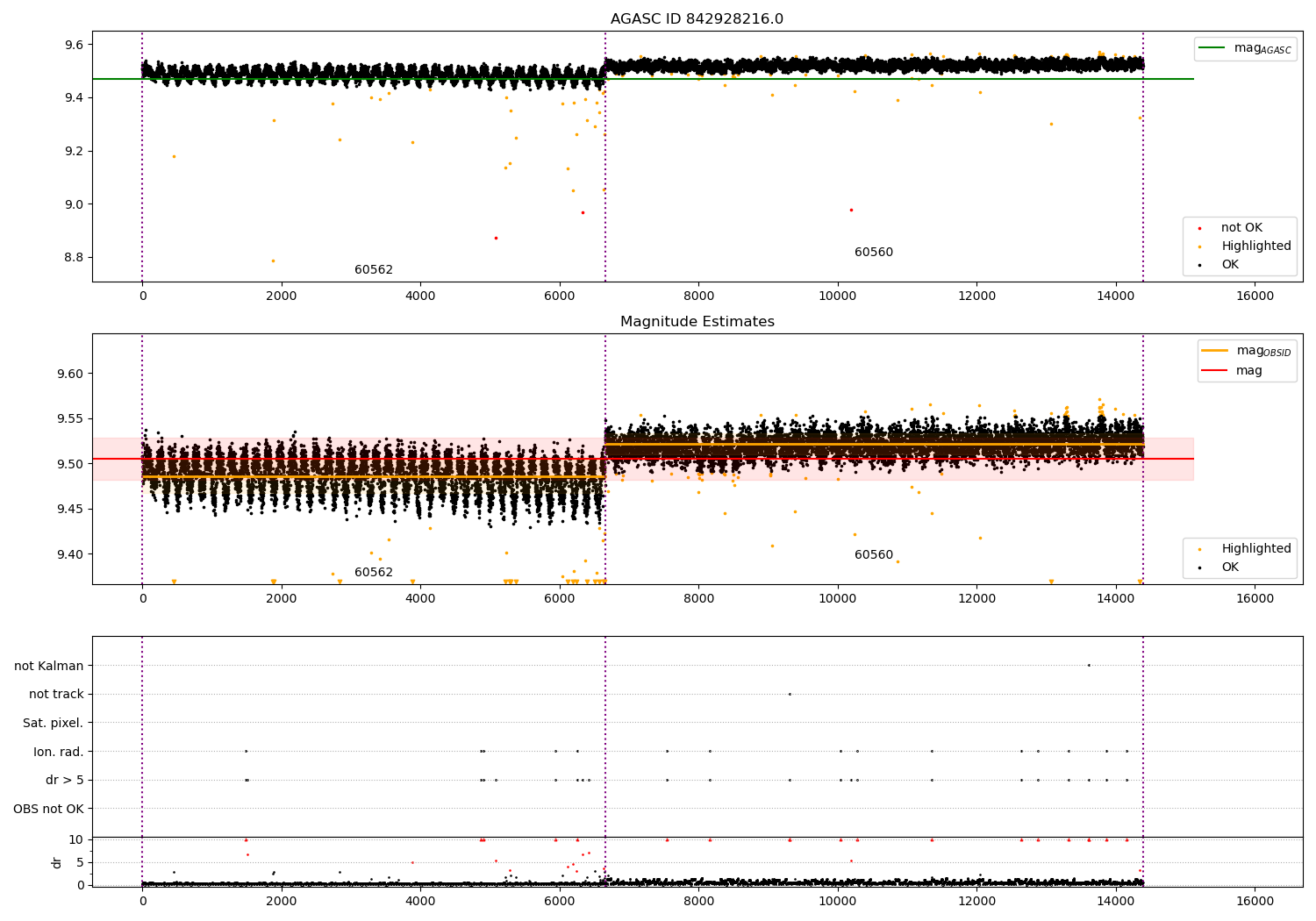Select the 9.55 y-axis tick label
Viewport: 1316px width, 921px height.
click(x=70, y=419)
